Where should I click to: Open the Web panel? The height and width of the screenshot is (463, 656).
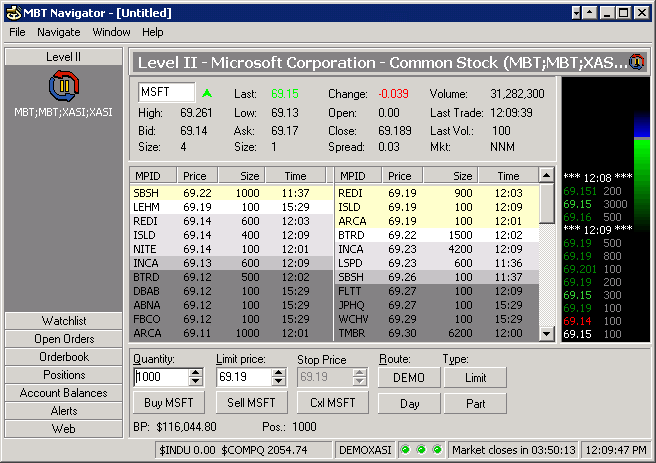click(x=64, y=429)
